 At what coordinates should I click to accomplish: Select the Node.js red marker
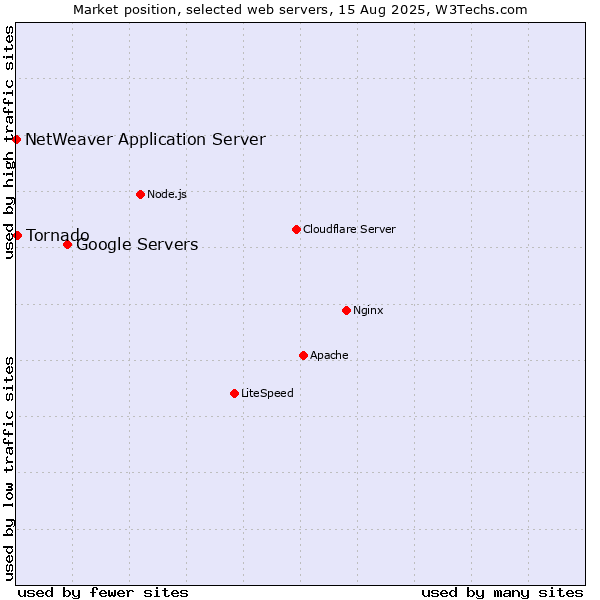tap(140, 194)
